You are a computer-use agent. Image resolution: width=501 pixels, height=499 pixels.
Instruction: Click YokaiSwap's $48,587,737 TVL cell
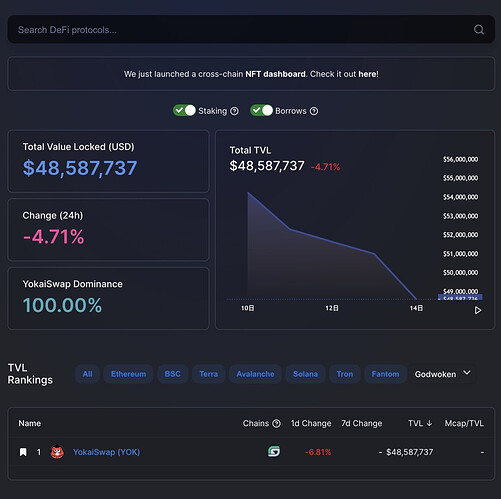[409, 452]
